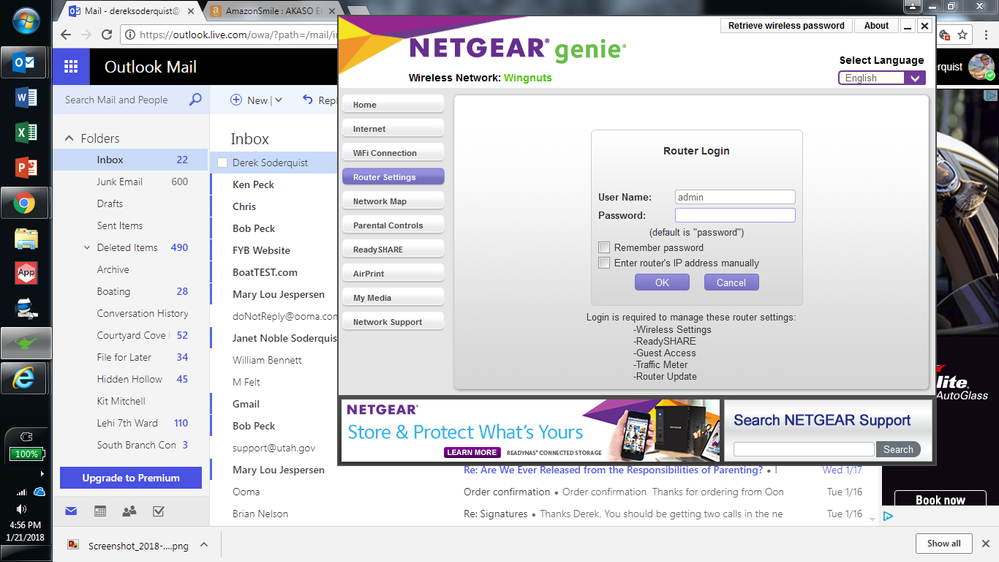Screen dimensions: 999x562
Task: Open the Internet section in genie
Action: [x=393, y=129]
